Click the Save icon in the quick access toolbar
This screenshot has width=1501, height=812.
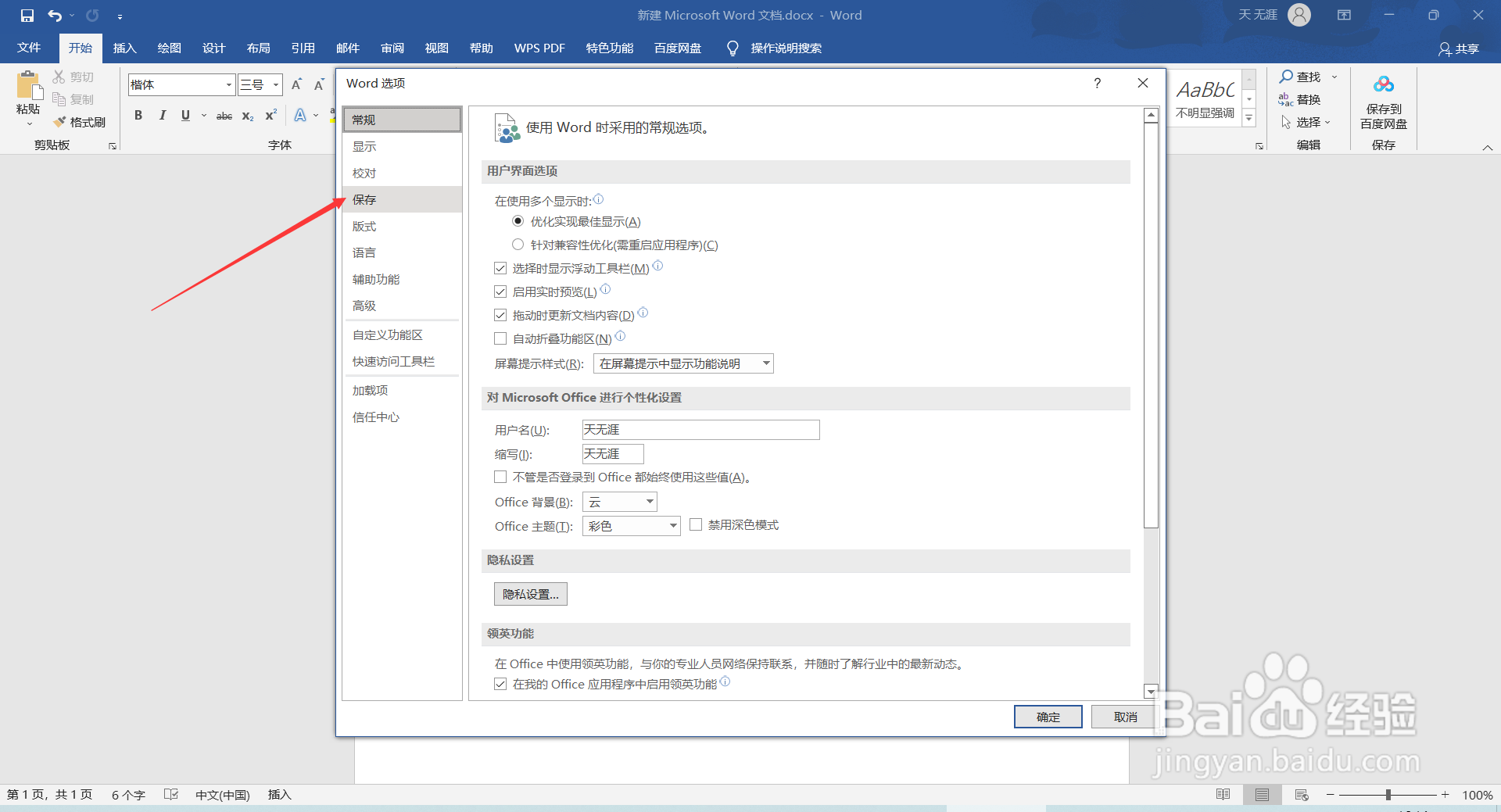tap(27, 15)
